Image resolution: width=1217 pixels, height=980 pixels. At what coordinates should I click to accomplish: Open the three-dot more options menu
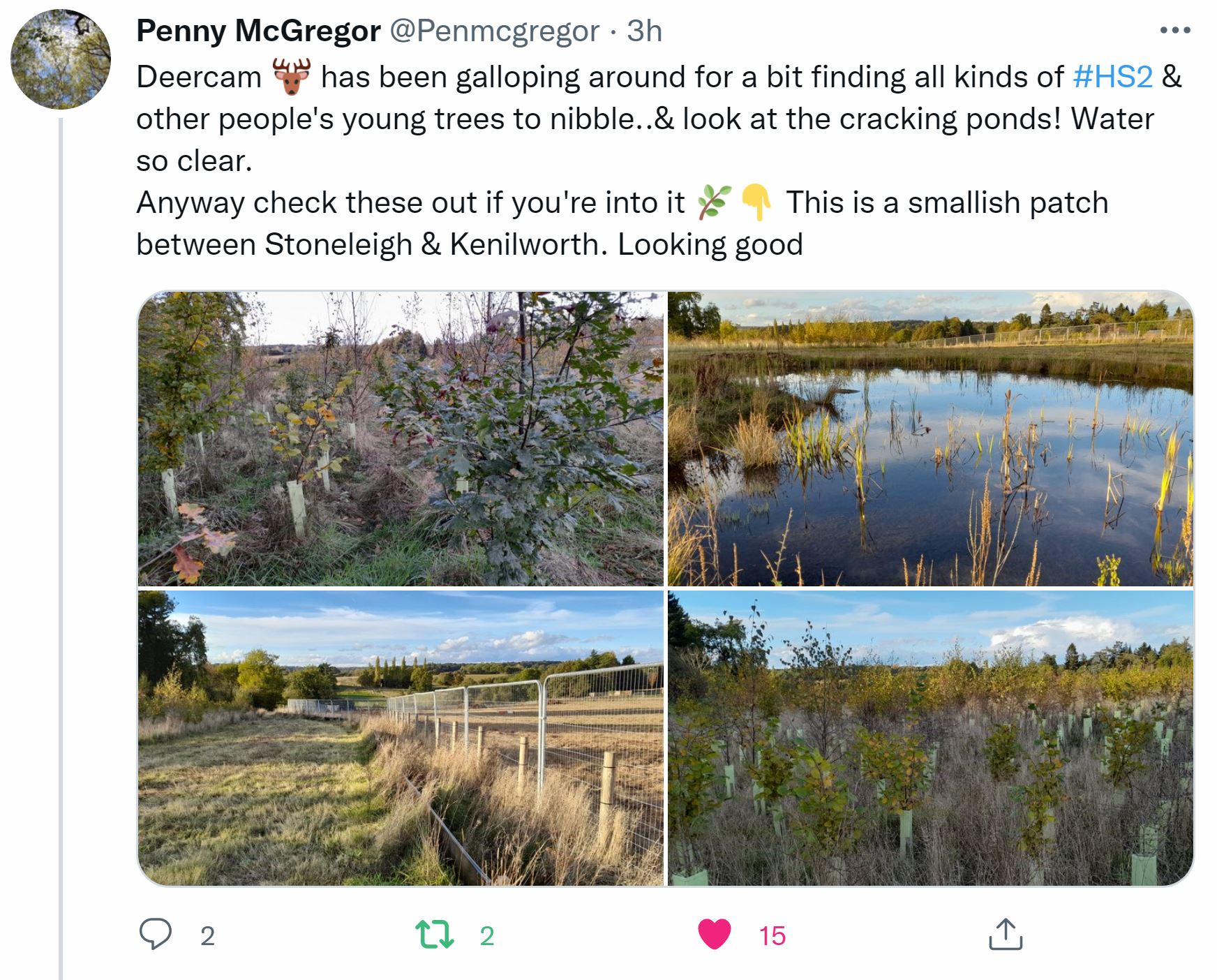coord(1174,31)
